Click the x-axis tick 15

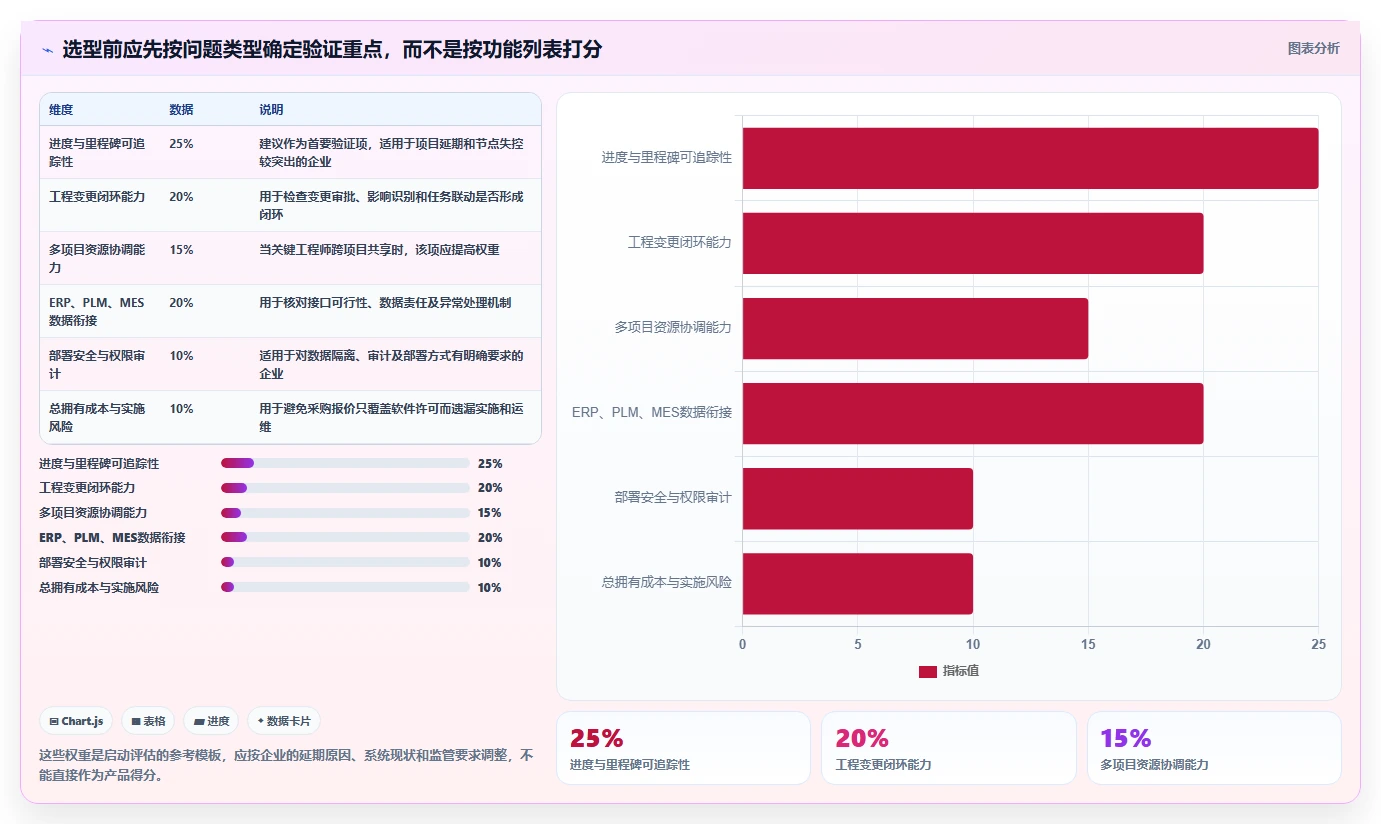coord(1088,645)
